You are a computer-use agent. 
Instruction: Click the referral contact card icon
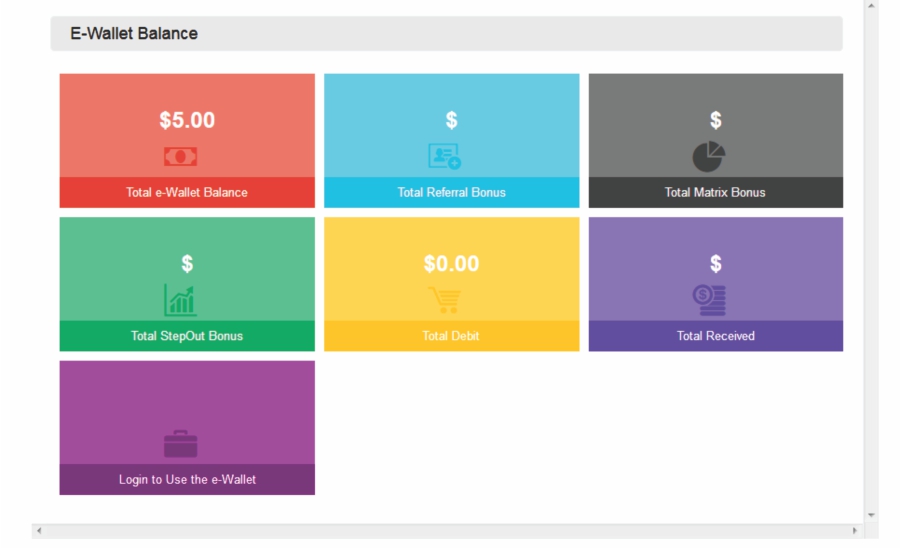[444, 156]
